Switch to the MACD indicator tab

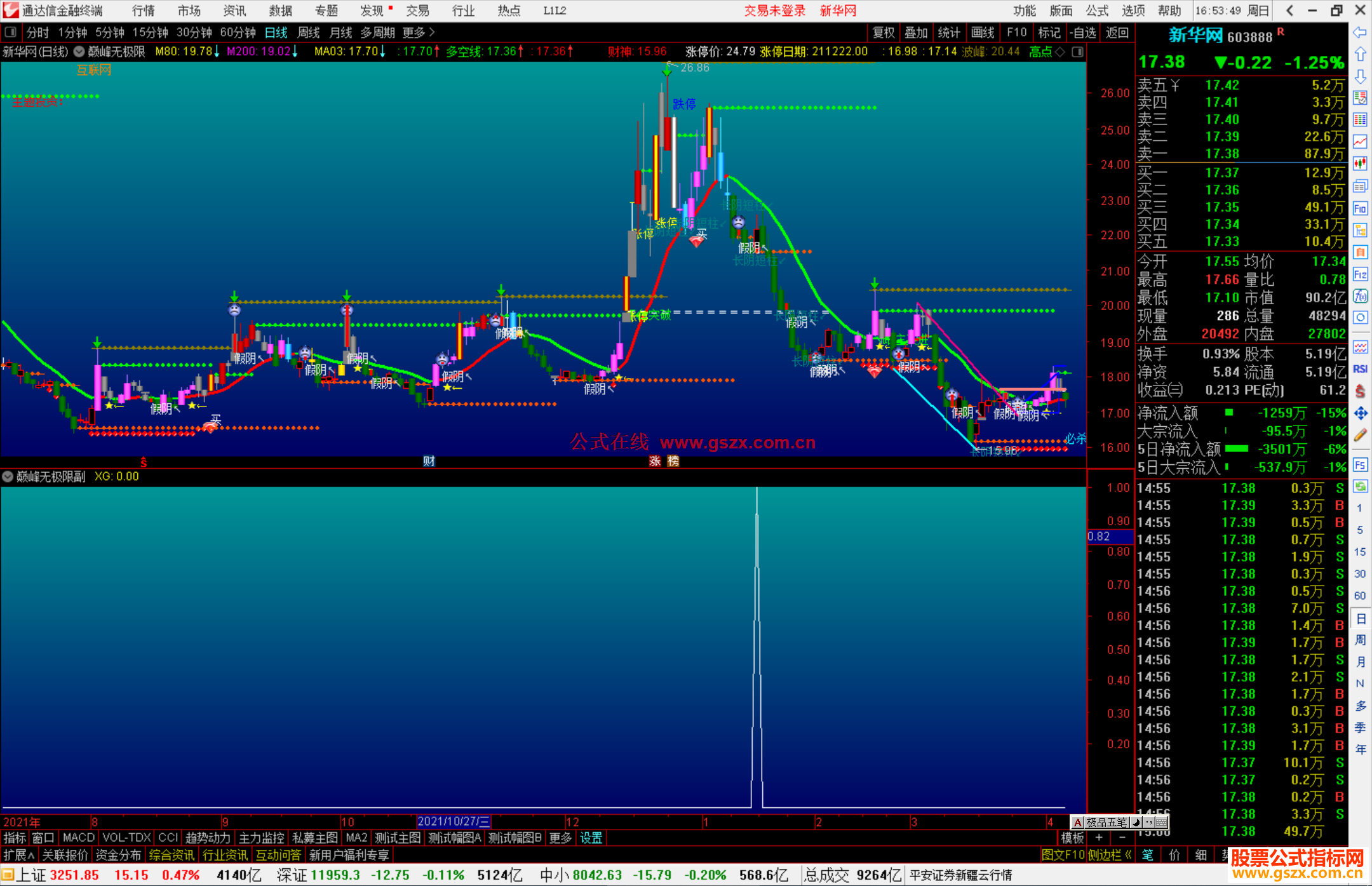[79, 838]
